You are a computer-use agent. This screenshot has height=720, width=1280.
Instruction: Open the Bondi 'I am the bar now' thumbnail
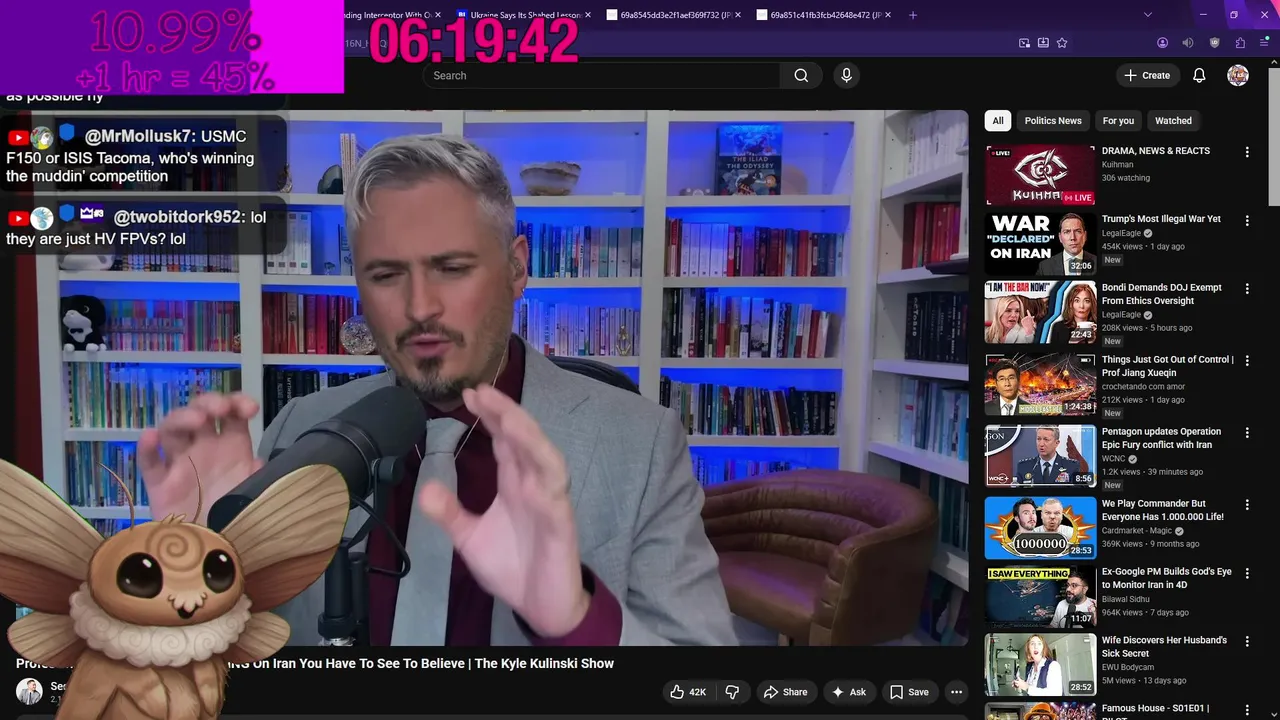tap(1040, 312)
